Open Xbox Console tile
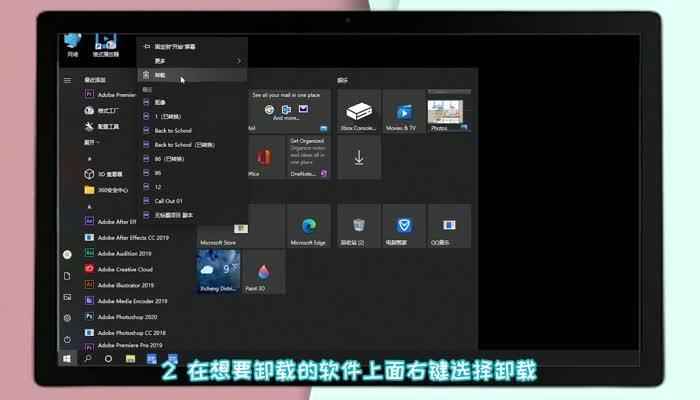Image resolution: width=700 pixels, height=400 pixels. pos(358,111)
